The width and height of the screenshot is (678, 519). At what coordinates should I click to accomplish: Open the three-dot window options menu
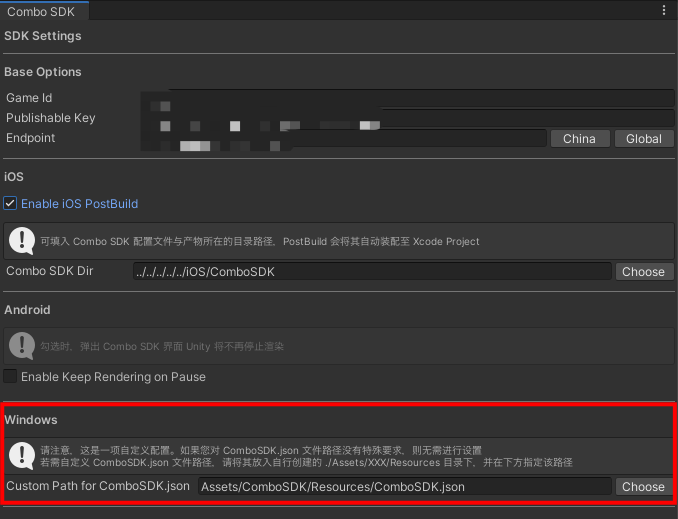point(664,10)
